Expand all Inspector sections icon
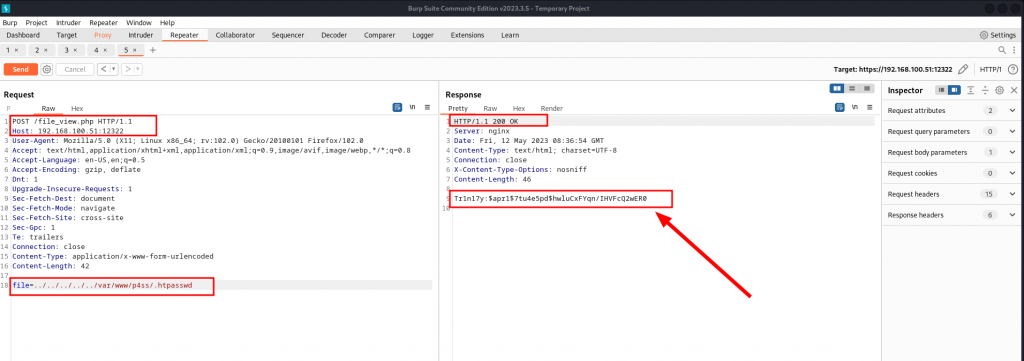This screenshot has width=1024, height=361. coord(971,90)
